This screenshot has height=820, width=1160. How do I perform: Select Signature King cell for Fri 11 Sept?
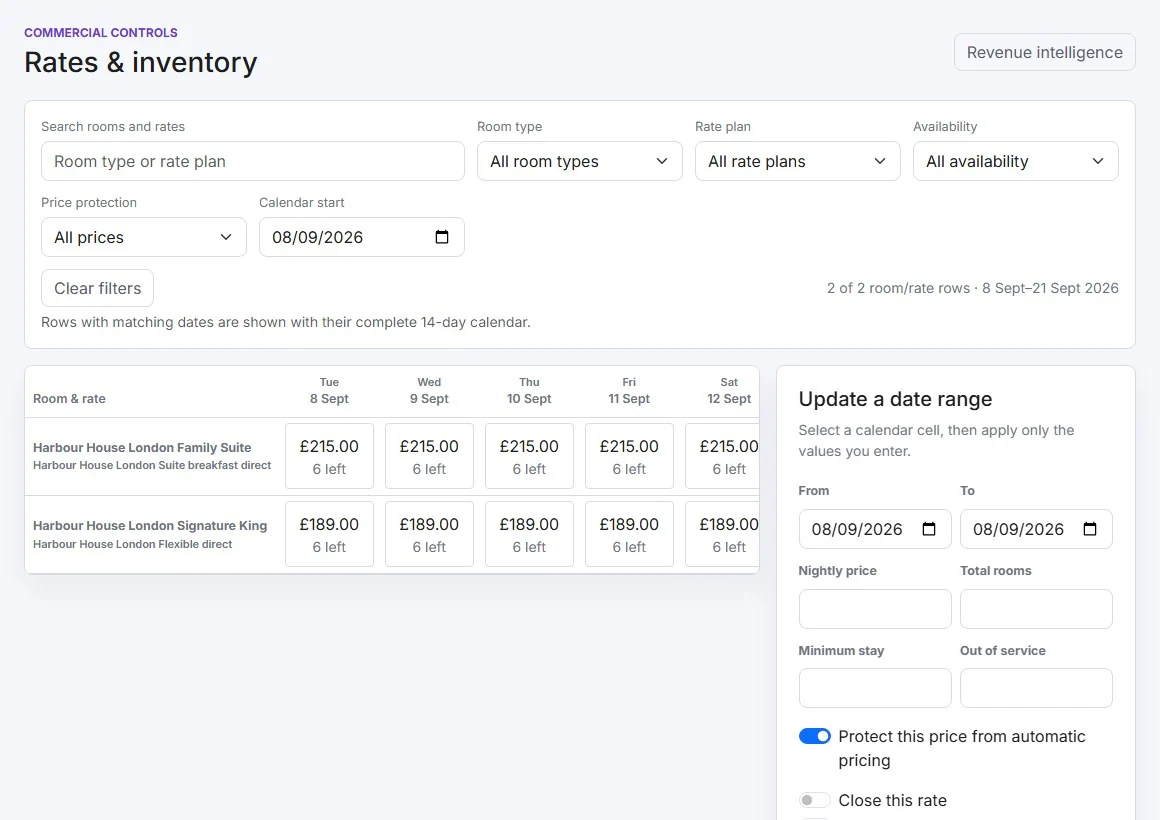click(629, 534)
